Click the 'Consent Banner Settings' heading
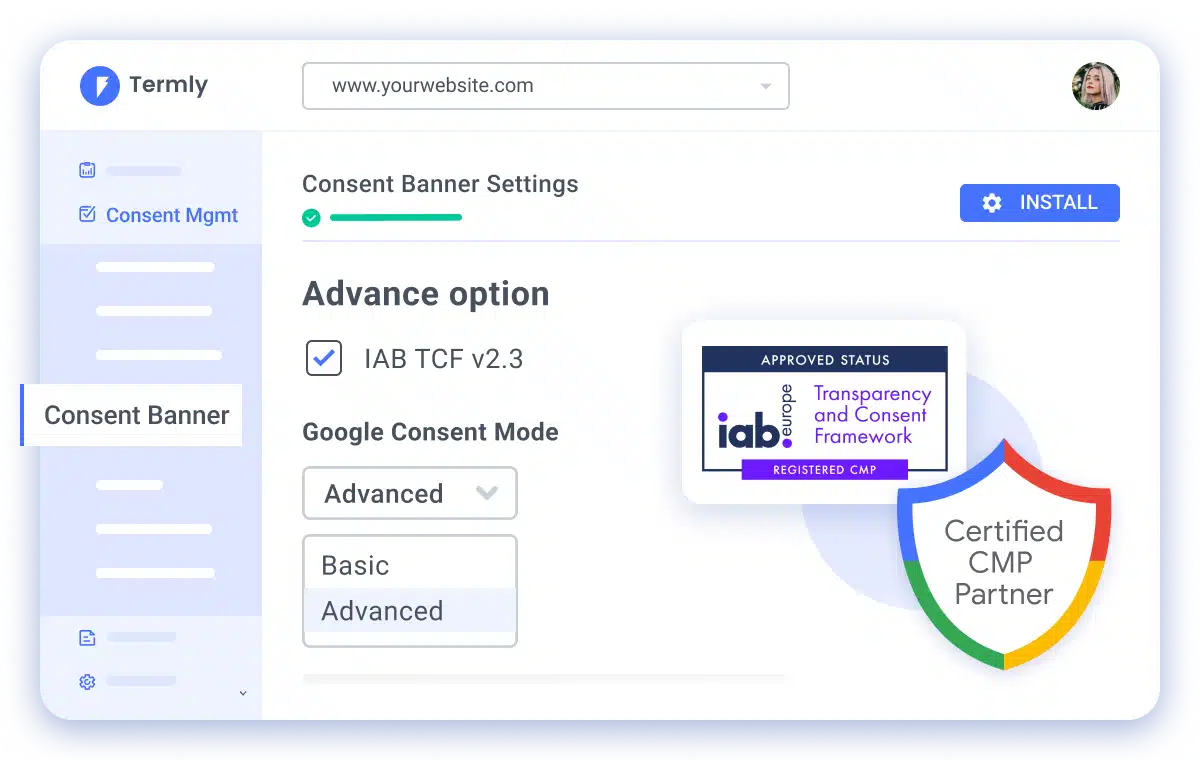The height and width of the screenshot is (760, 1200). point(440,184)
